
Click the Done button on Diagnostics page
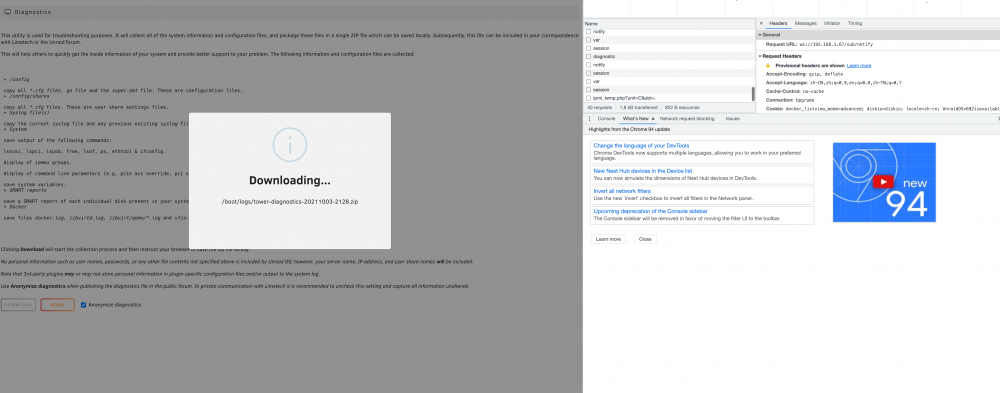click(57, 305)
